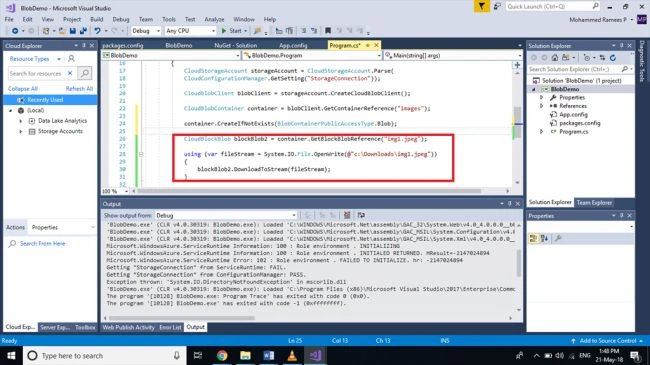Click the Categorized icon in Properties panel

click(x=534, y=238)
